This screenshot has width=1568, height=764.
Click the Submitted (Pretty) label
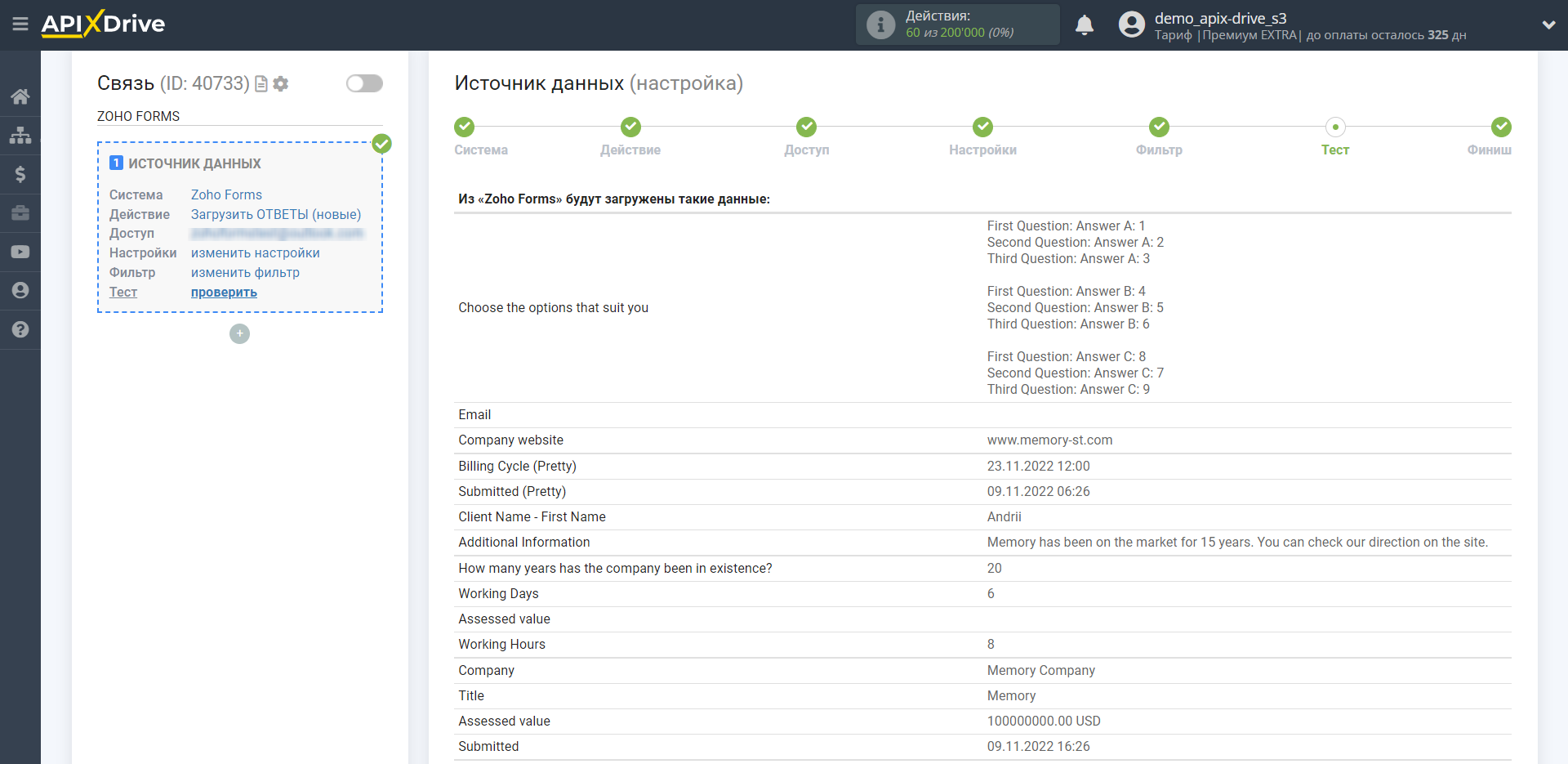512,491
